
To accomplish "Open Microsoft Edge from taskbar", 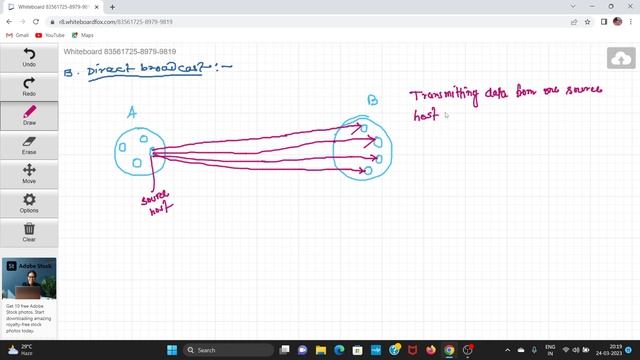I will (339, 350).
